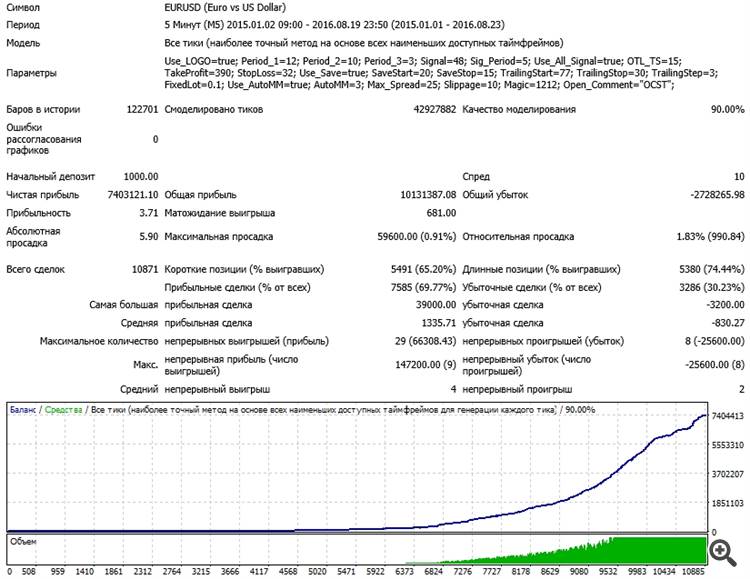Click the Баланс legend label in chart
The width and height of the screenshot is (750, 579).
(x=22, y=410)
